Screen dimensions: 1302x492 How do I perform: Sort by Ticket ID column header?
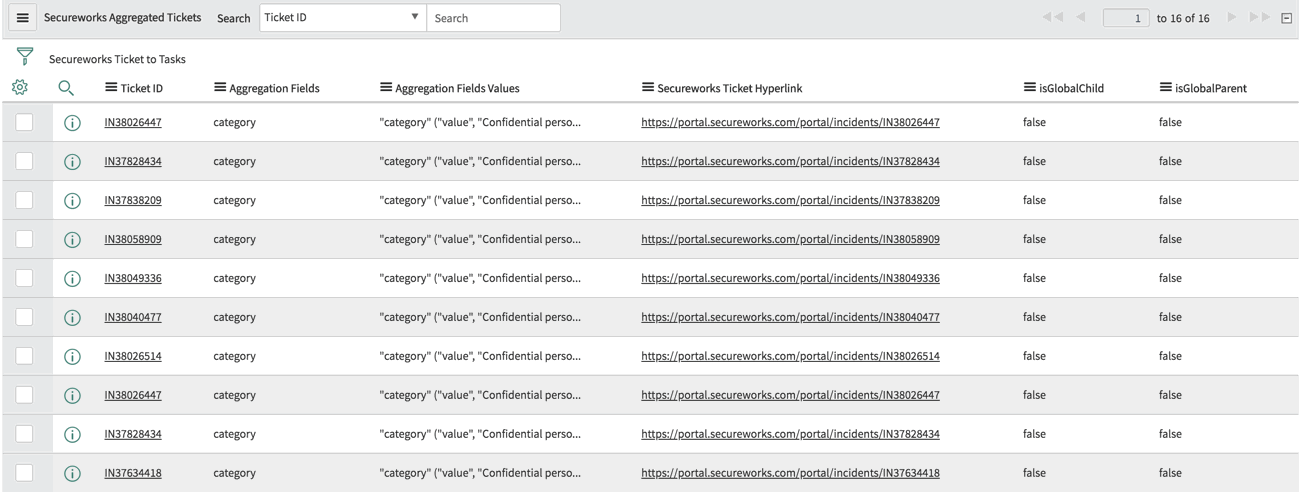pyautogui.click(x=141, y=88)
